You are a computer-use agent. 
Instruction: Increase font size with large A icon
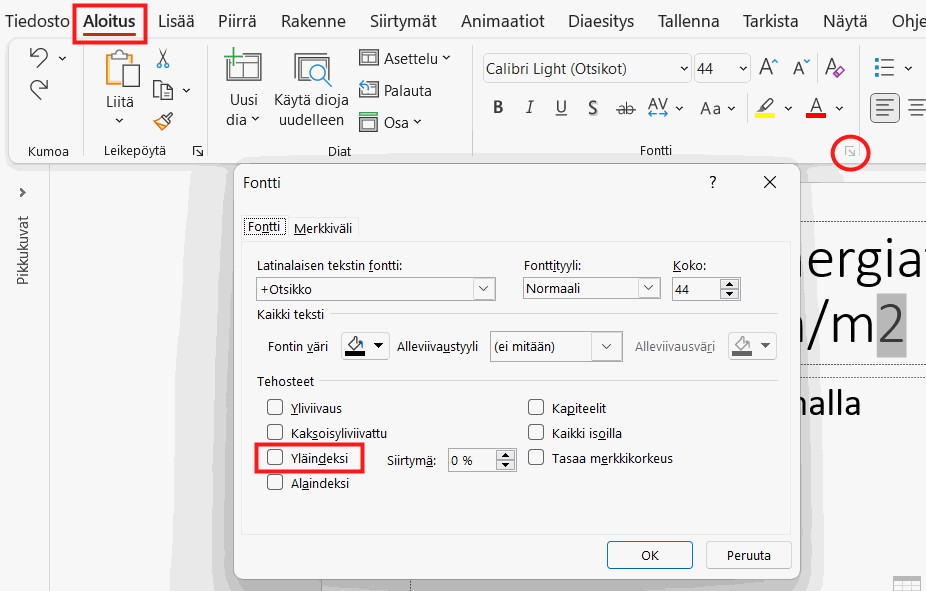click(768, 67)
